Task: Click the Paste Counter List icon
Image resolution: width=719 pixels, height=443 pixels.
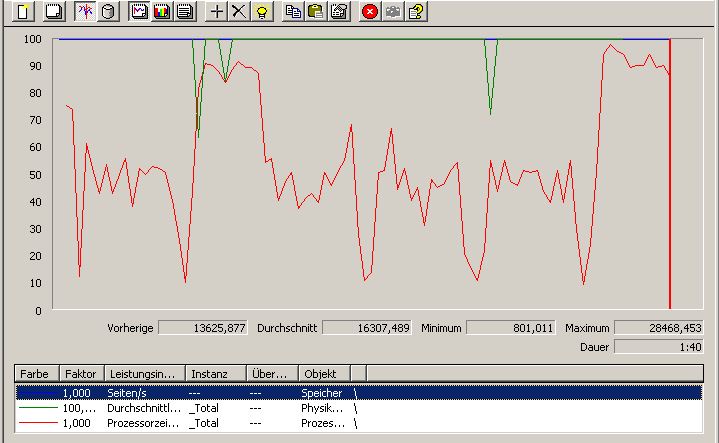Action: tap(316, 11)
